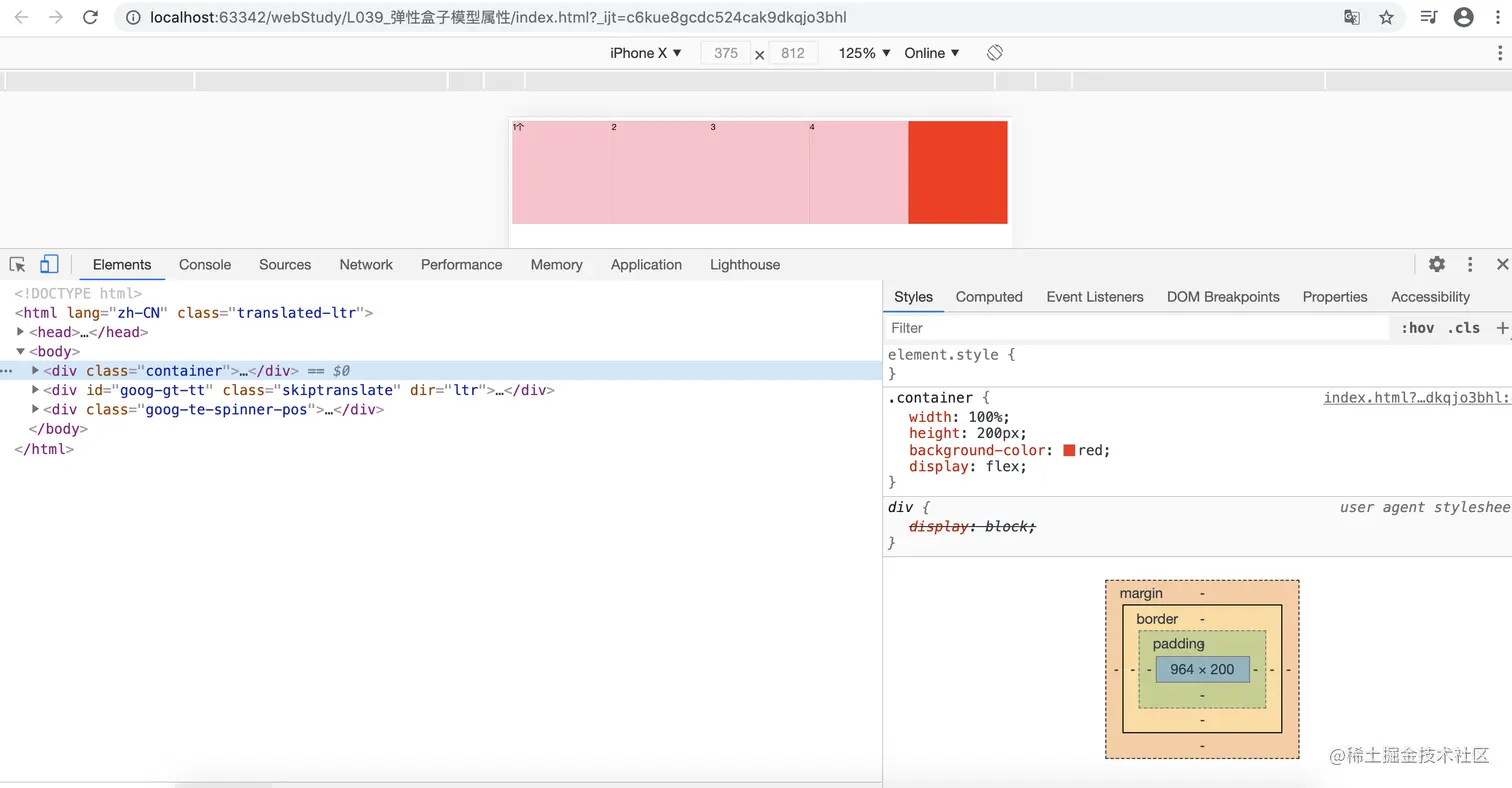1512x788 pixels.
Task: Click flex item 2 in page preview
Action: pos(660,172)
